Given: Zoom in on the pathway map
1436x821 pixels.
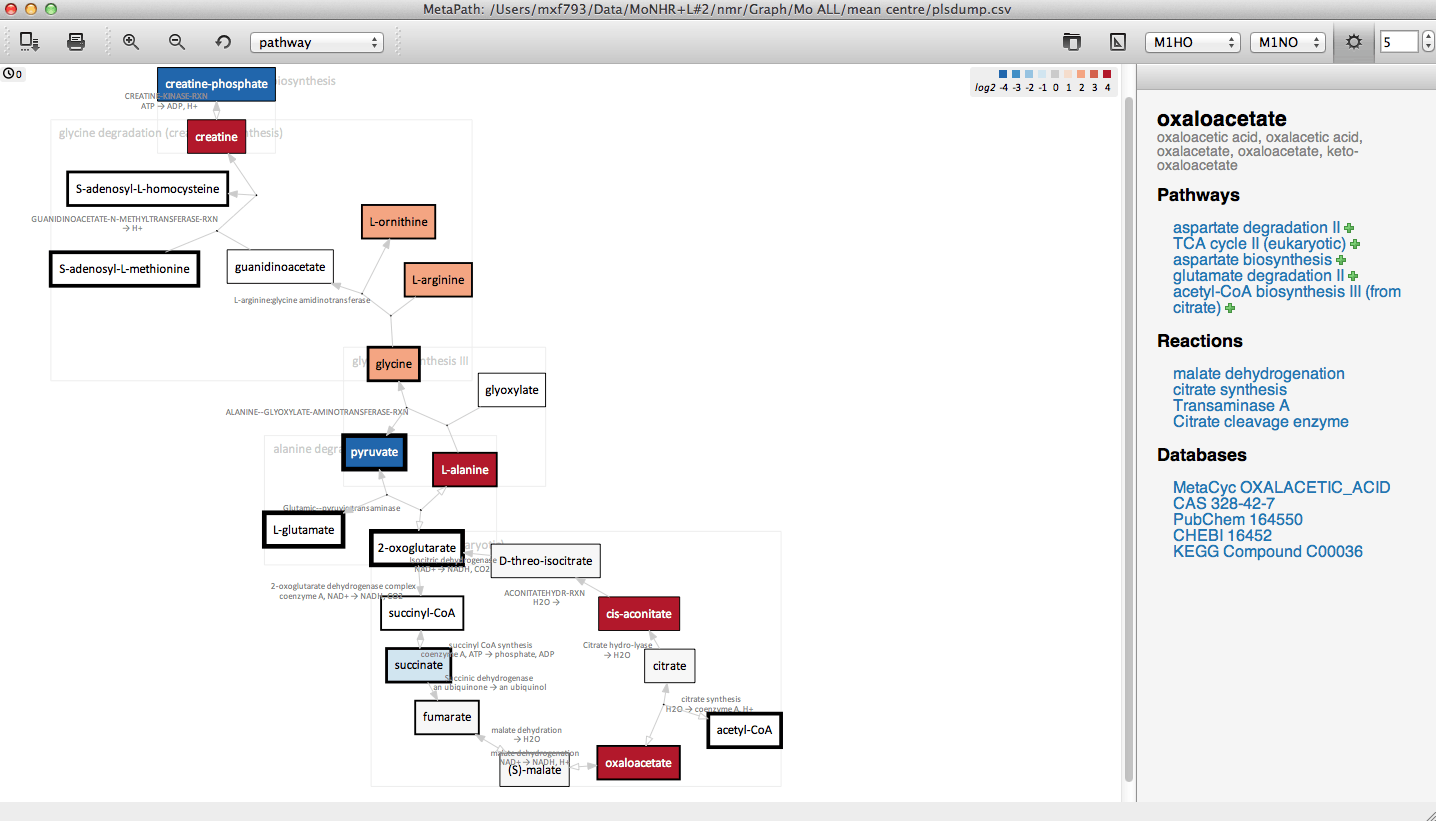Looking at the screenshot, I should pos(131,42).
